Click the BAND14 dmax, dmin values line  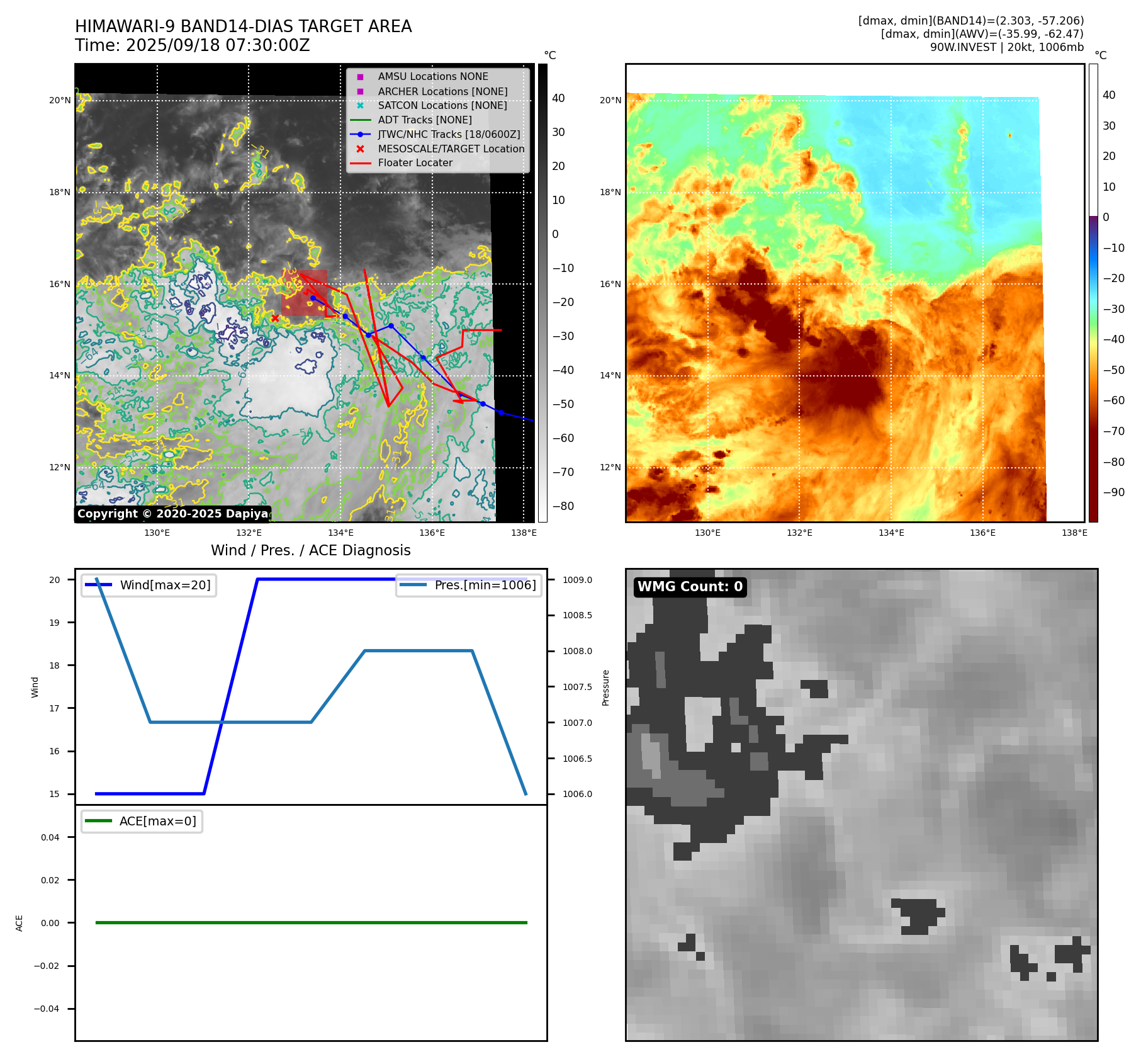click(971, 21)
